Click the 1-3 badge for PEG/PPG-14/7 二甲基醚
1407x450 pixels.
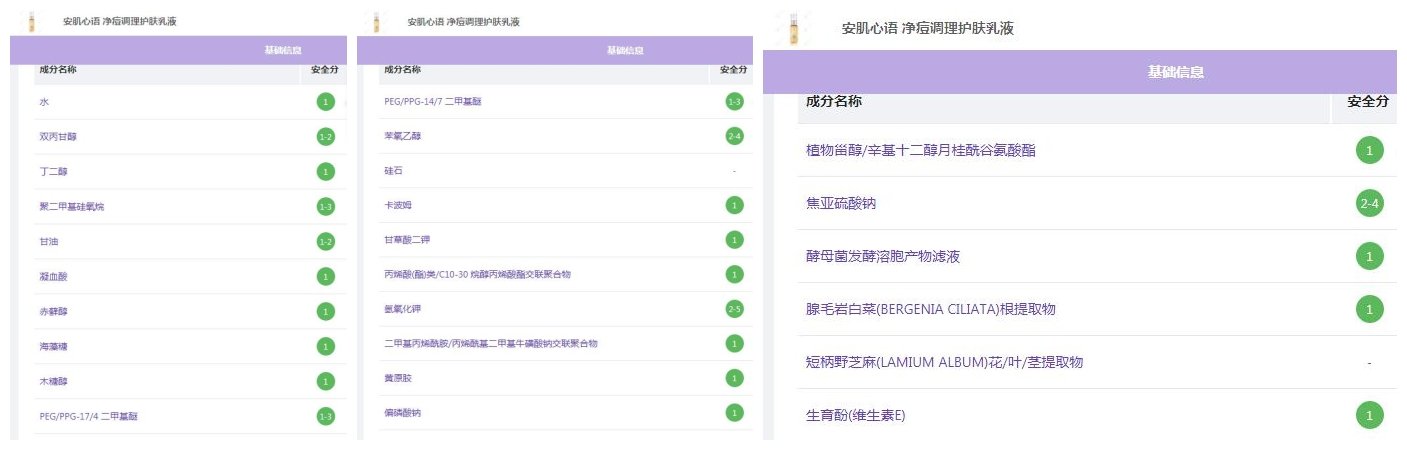click(735, 101)
